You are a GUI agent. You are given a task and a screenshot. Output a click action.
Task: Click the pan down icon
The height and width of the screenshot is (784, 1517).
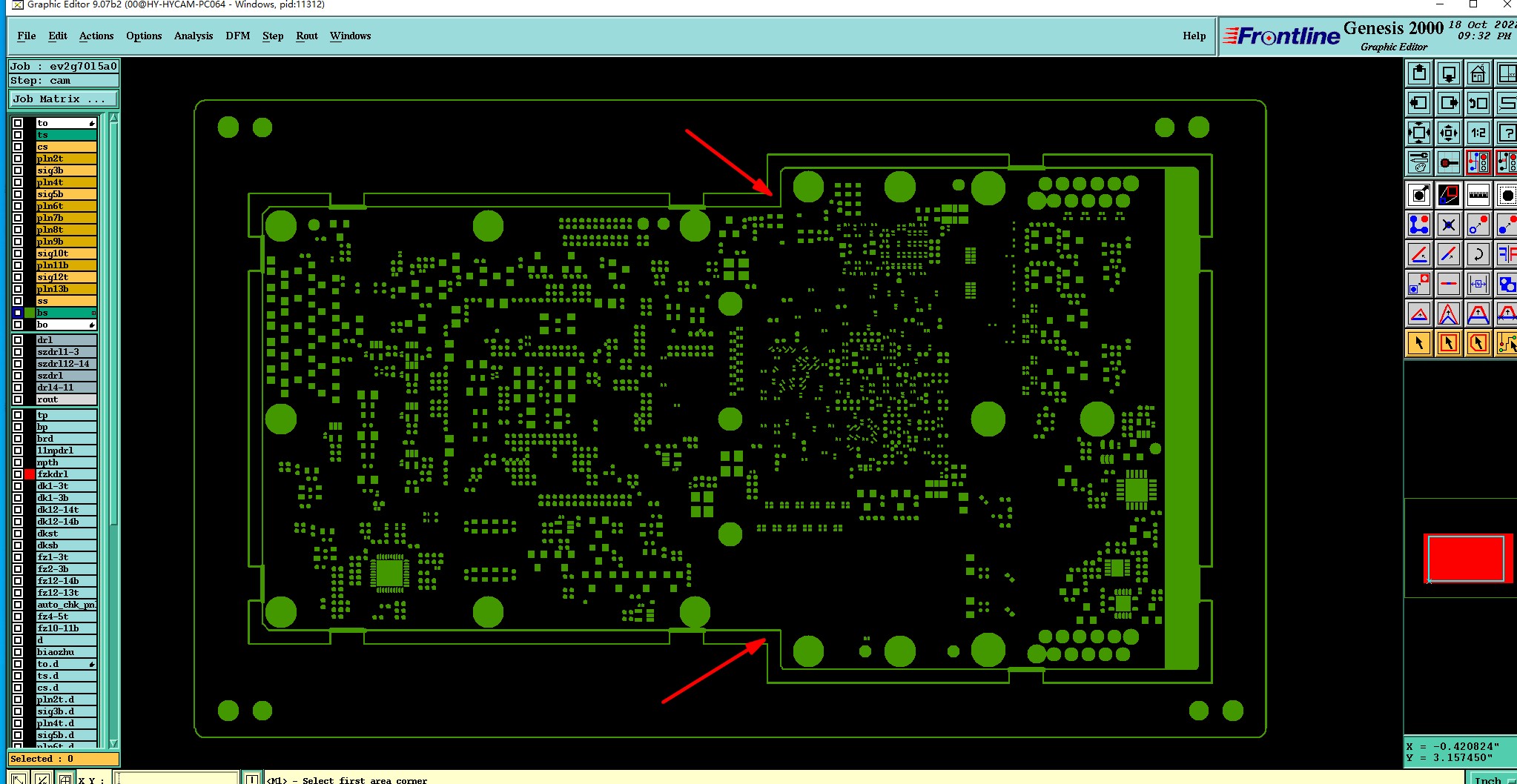point(1449,73)
